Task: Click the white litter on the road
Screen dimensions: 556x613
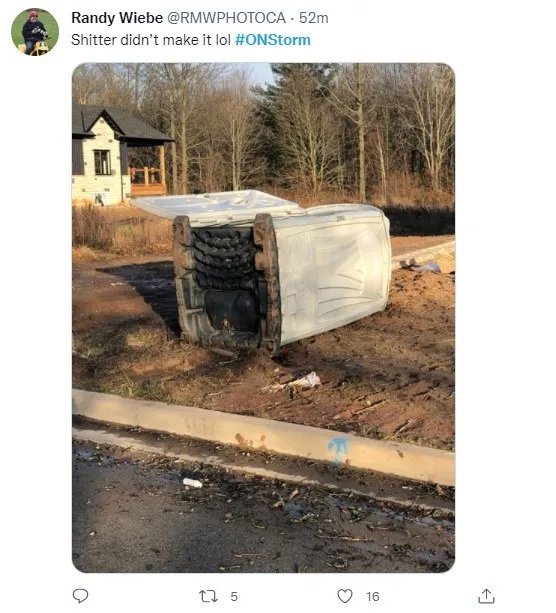Action: tap(192, 483)
